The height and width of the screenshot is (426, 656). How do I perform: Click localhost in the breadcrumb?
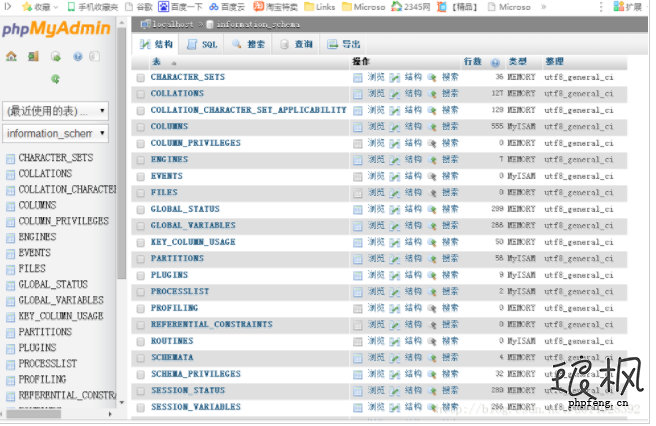click(x=173, y=25)
